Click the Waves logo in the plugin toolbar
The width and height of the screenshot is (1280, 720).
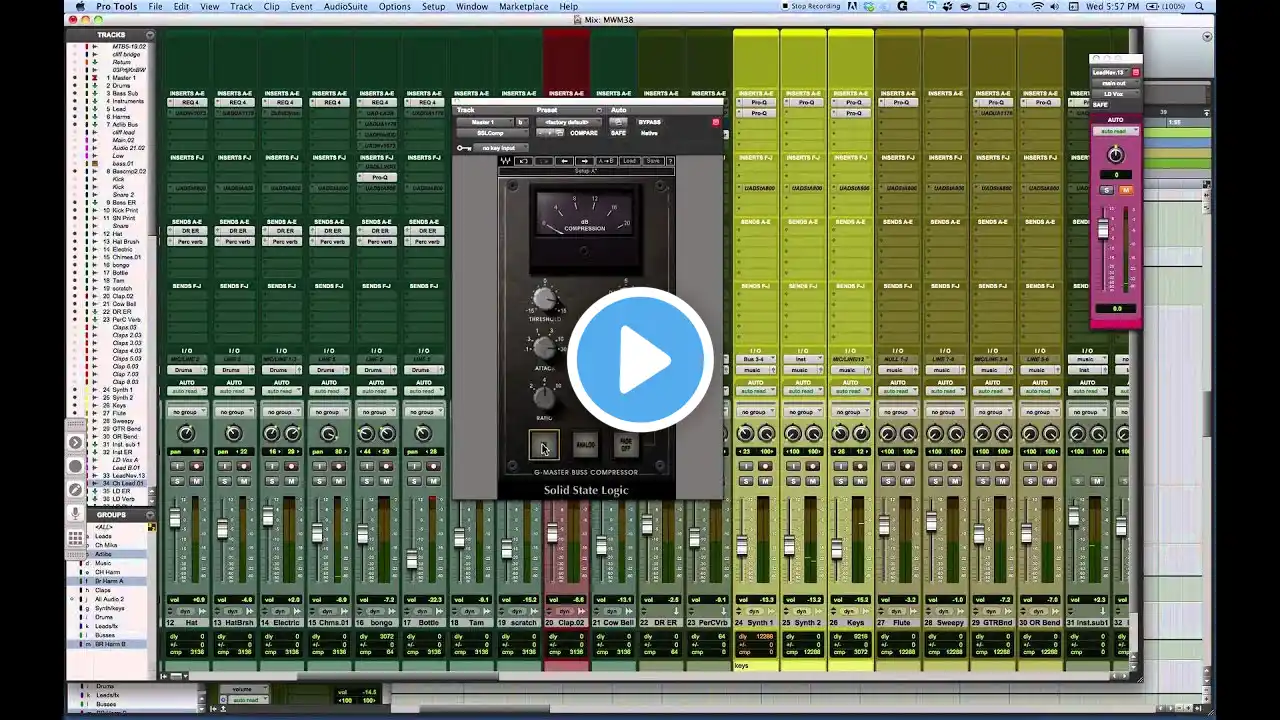tap(505, 161)
